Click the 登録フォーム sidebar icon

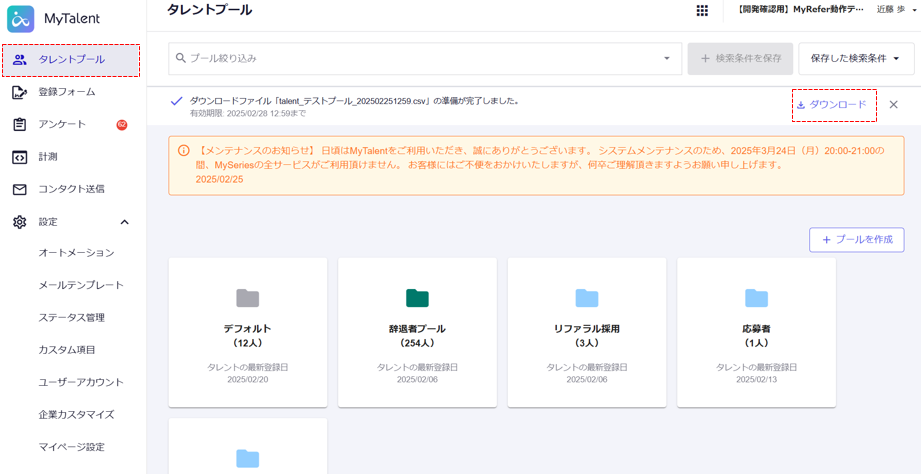(x=19, y=92)
